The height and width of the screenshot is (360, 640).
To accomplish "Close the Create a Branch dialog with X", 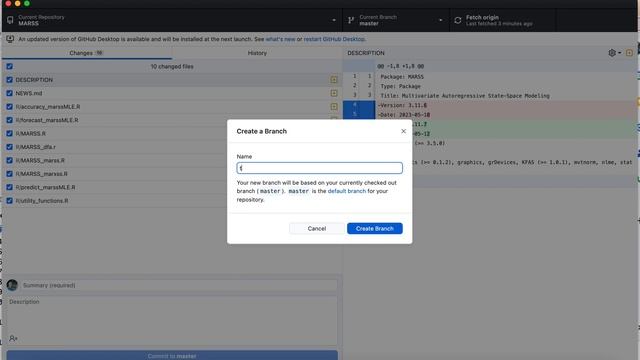I will (x=403, y=131).
